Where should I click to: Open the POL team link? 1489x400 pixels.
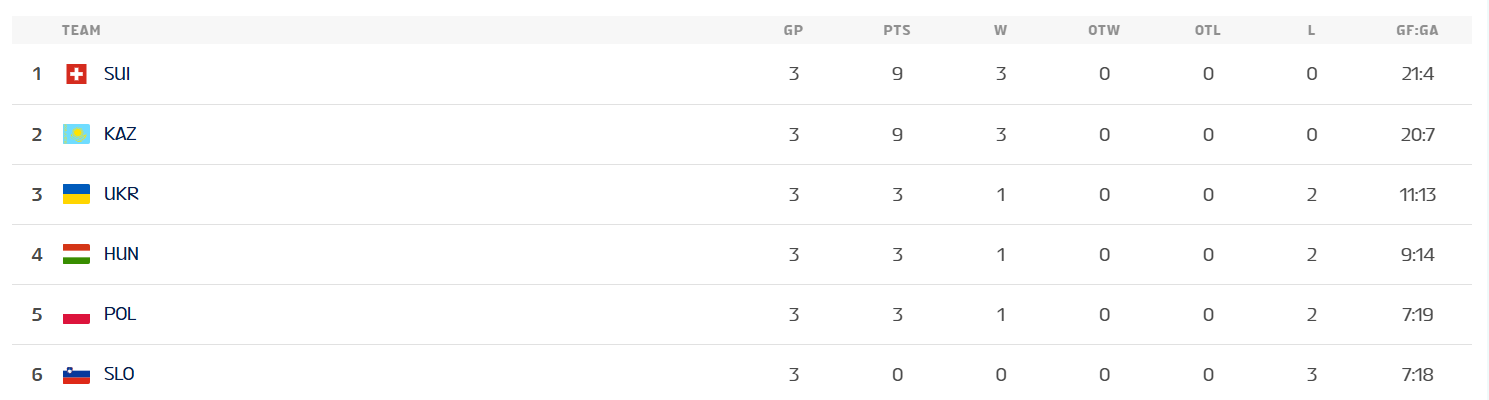pyautogui.click(x=120, y=314)
